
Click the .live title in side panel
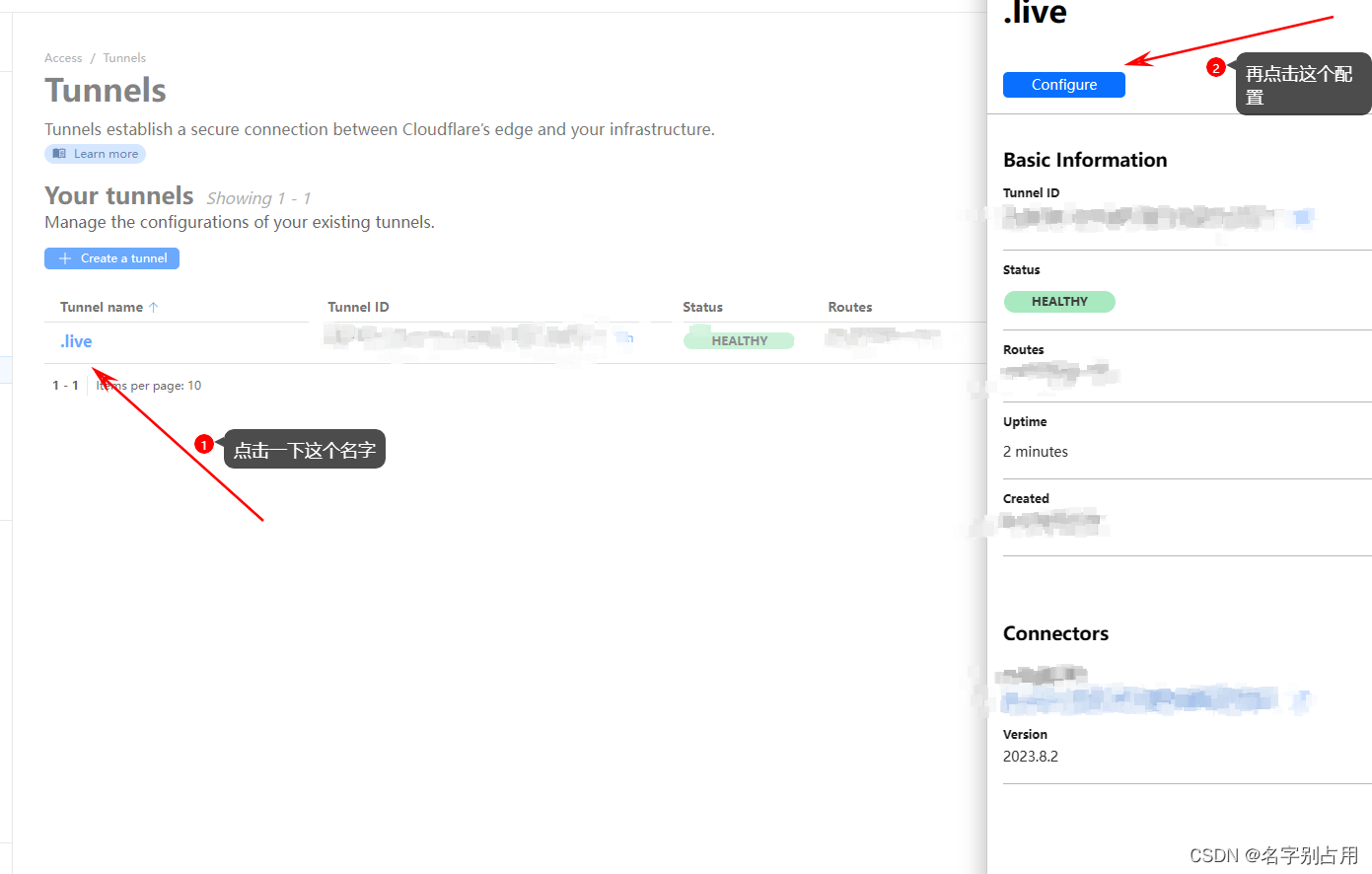coord(1035,13)
